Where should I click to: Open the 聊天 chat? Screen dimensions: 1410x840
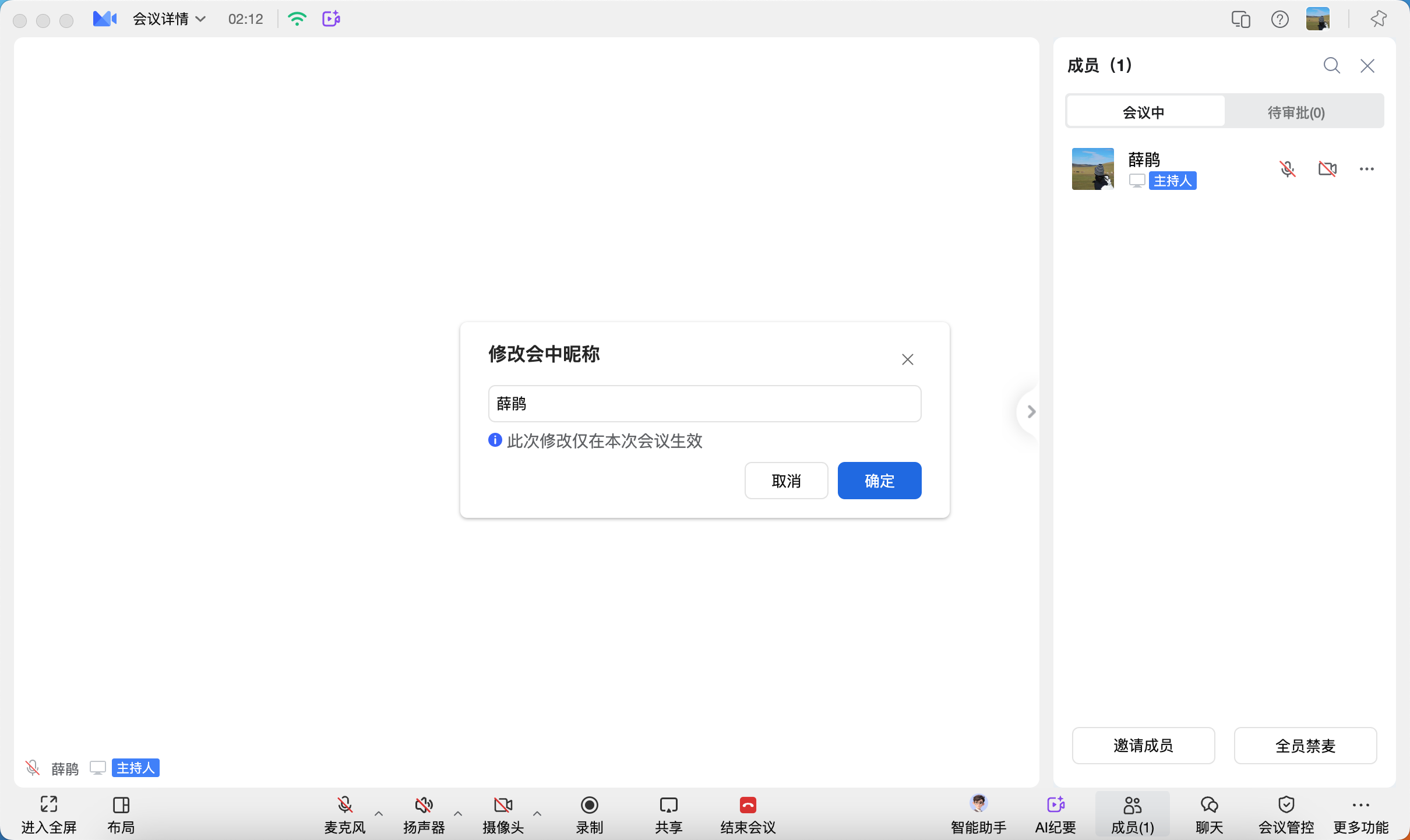(1210, 815)
